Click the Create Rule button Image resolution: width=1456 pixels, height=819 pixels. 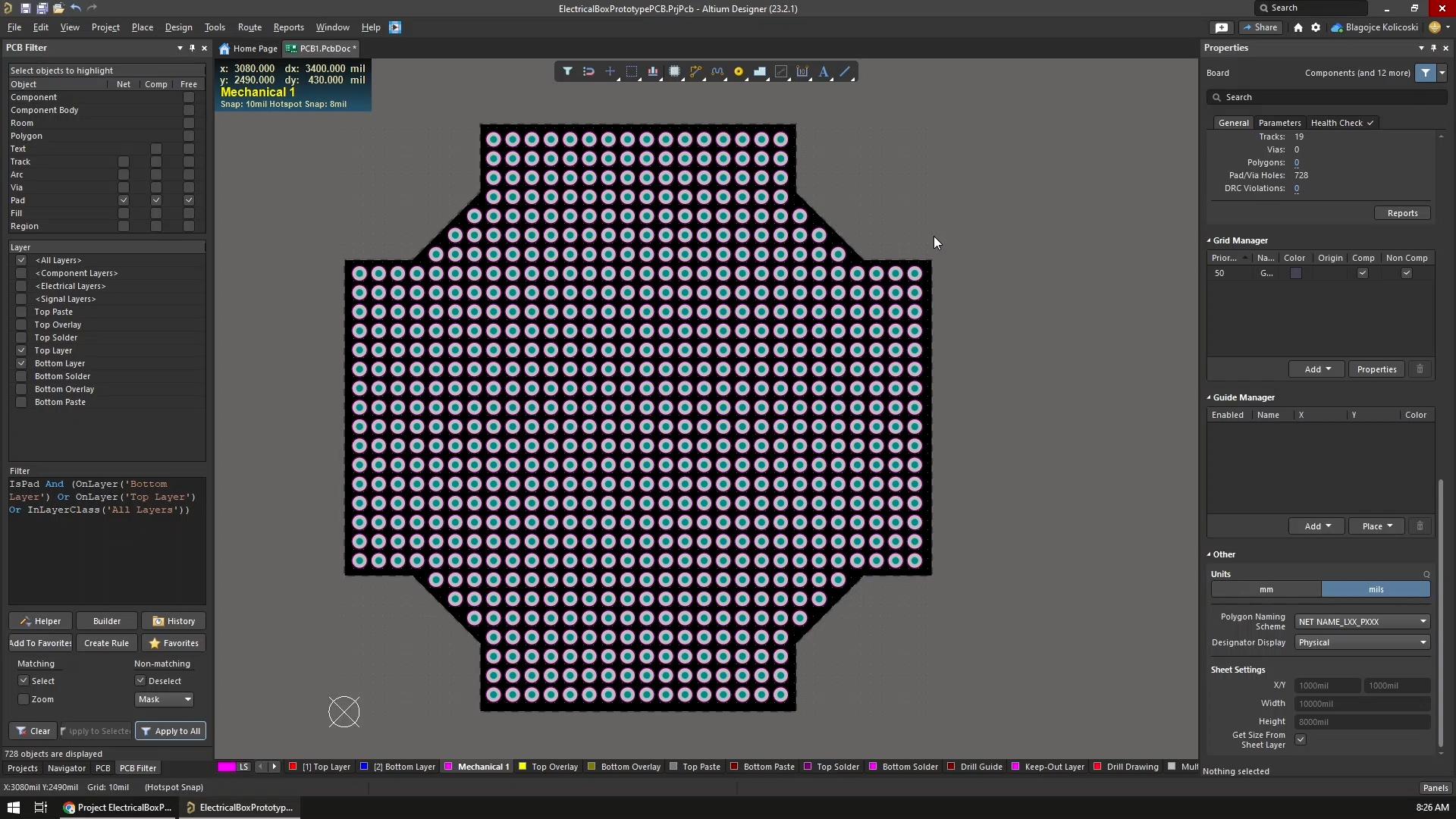pyautogui.click(x=106, y=643)
